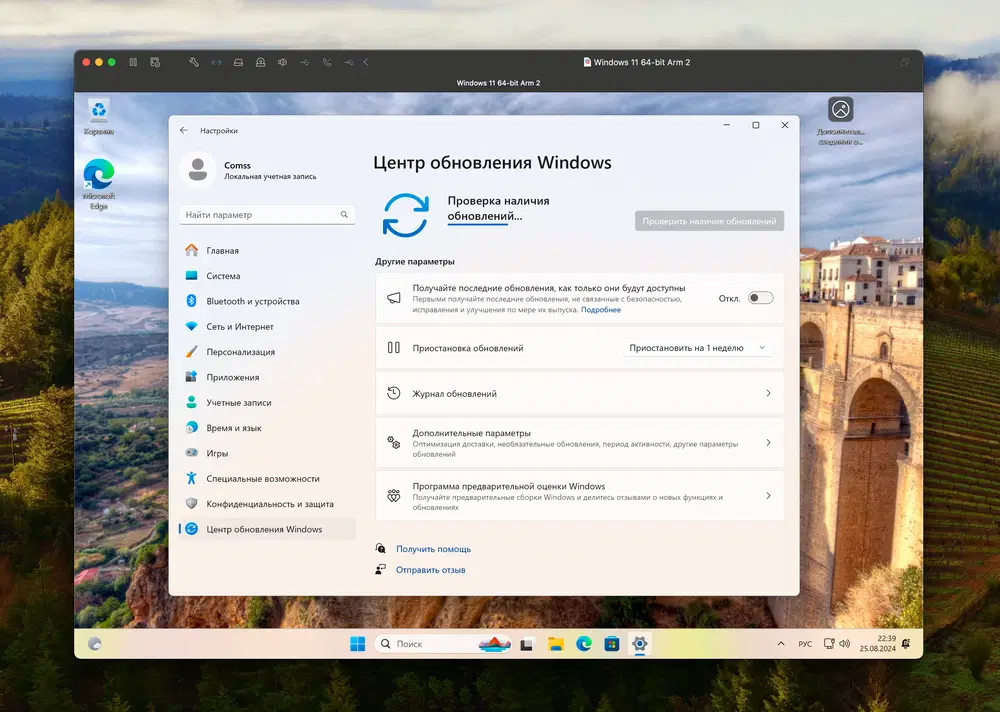The width and height of the screenshot is (1000, 712).
Task: Open the clock showing 22:39
Action: pos(877,644)
